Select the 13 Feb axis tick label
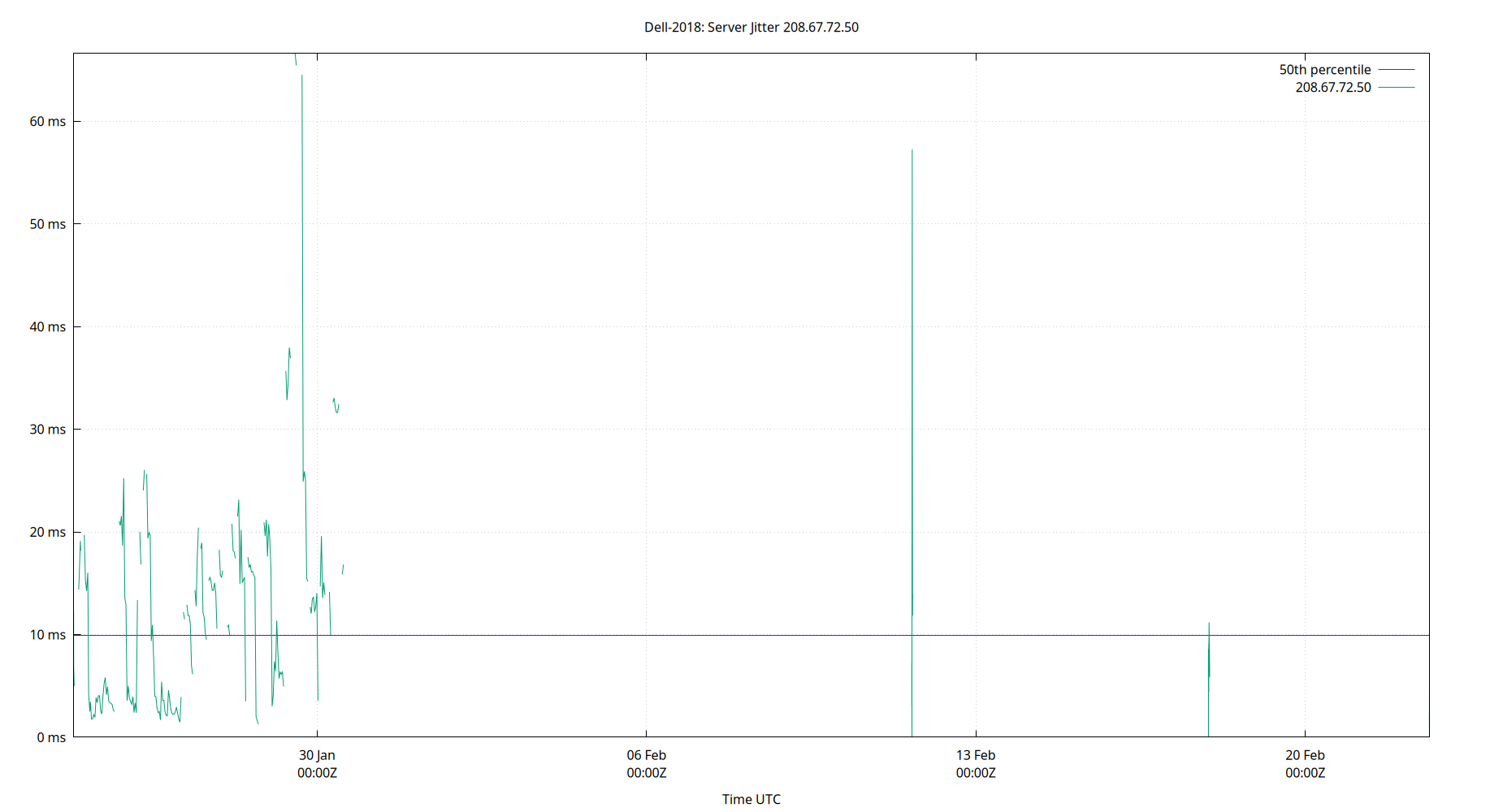This screenshot has height=812, width=1503. tap(975, 754)
